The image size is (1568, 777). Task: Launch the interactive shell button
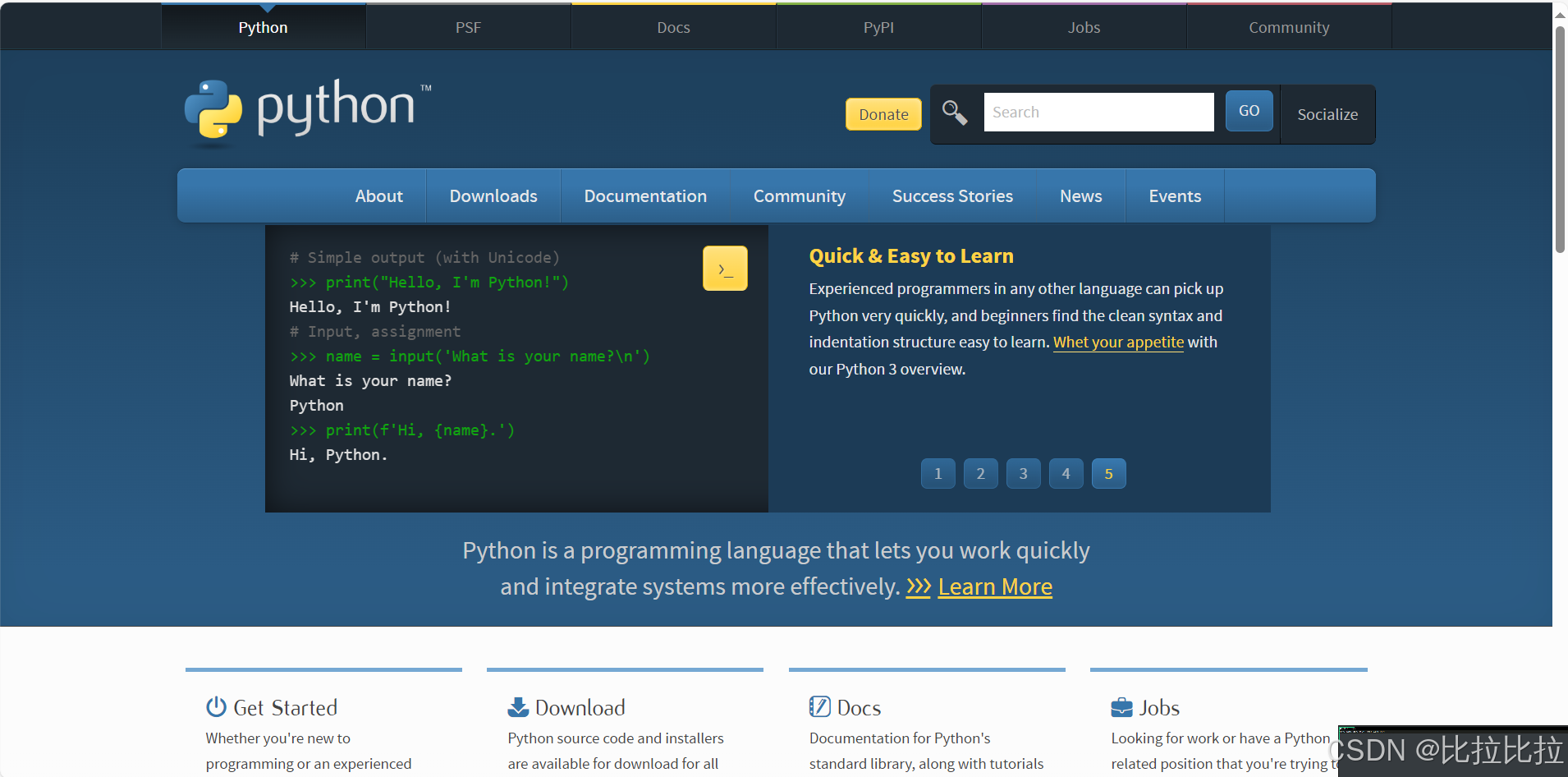click(x=725, y=268)
